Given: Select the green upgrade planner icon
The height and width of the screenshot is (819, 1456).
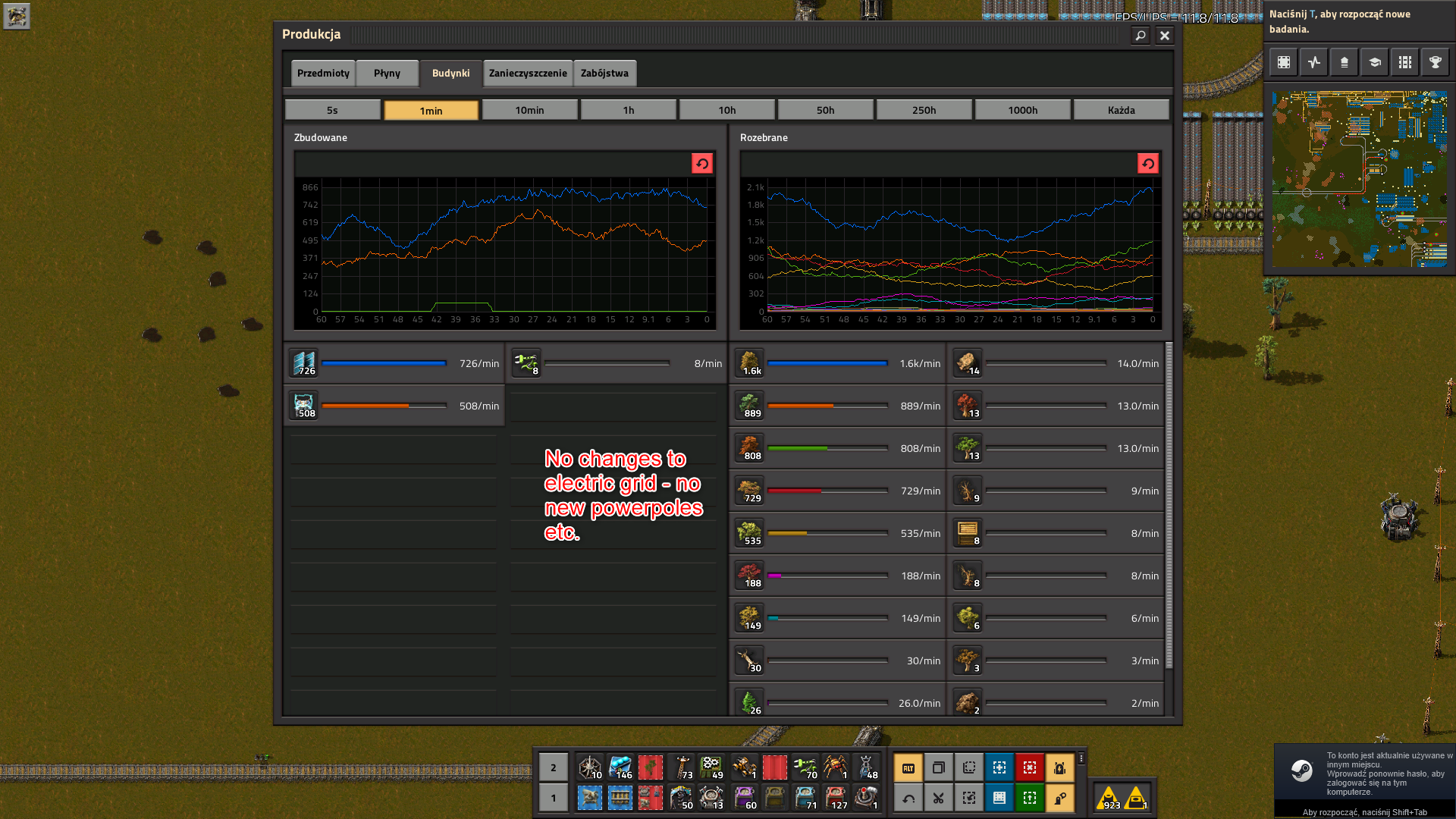Looking at the screenshot, I should point(1030,798).
